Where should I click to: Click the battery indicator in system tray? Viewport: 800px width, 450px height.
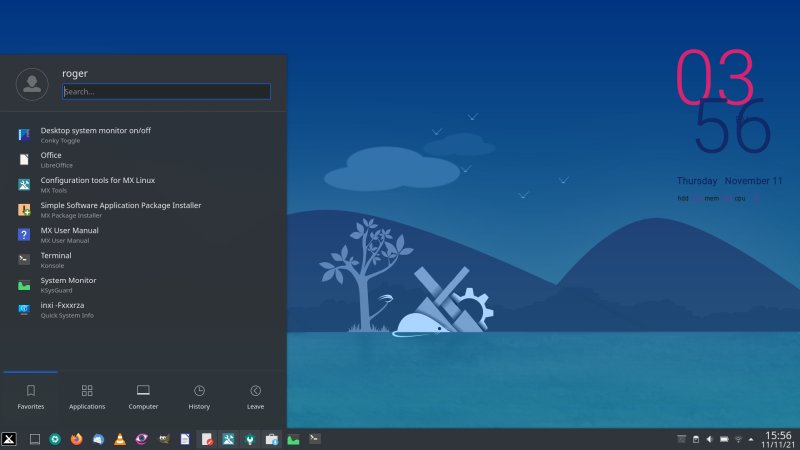[723, 439]
